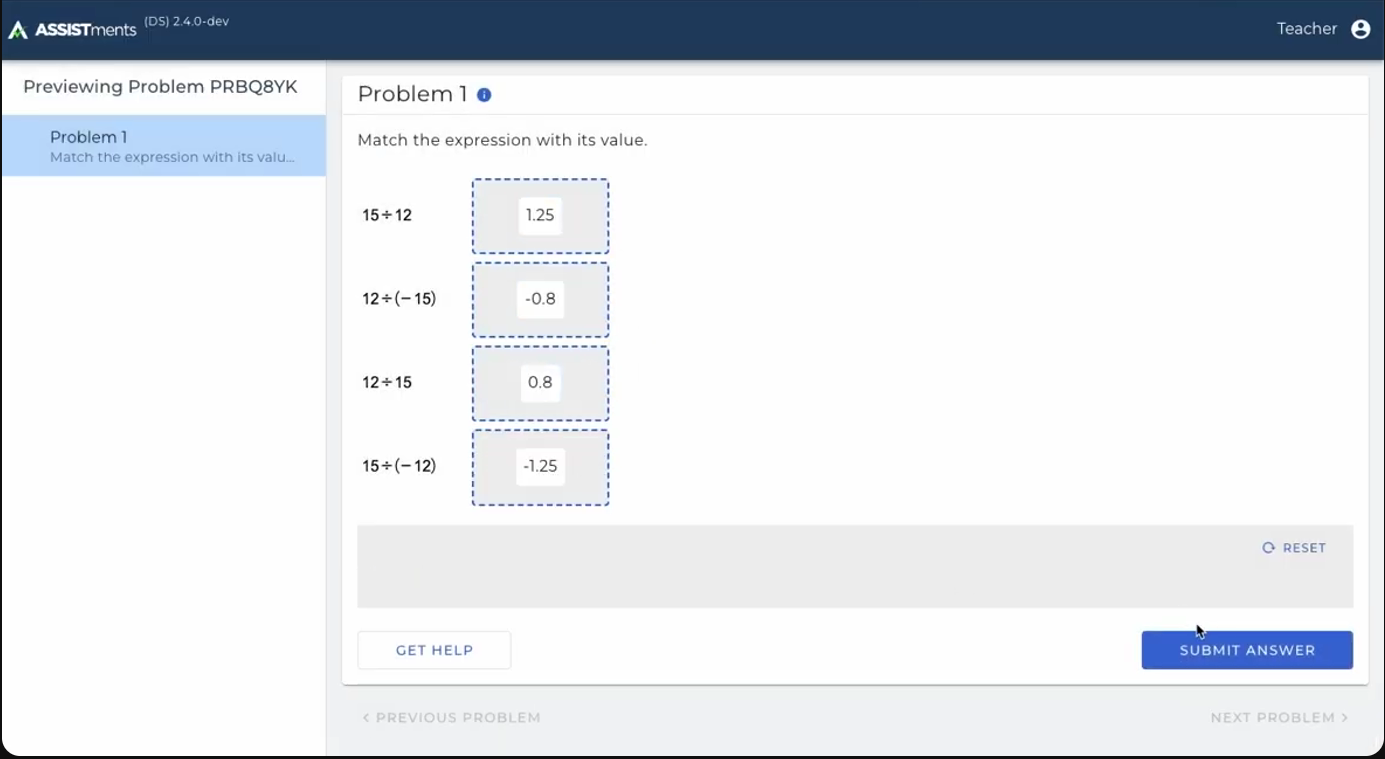Click the 0.8 answer tile

click(540, 383)
